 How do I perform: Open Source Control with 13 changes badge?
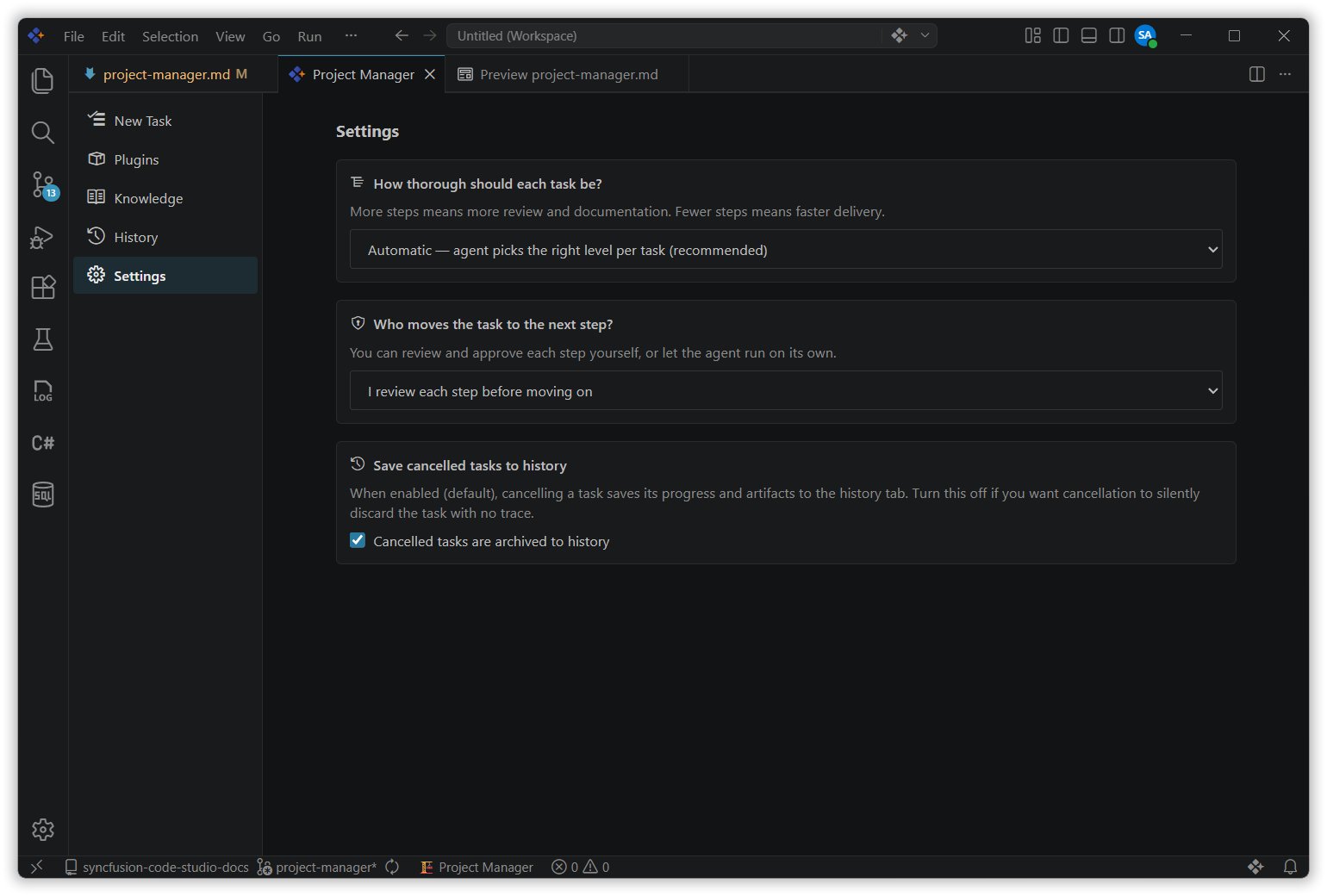(42, 184)
